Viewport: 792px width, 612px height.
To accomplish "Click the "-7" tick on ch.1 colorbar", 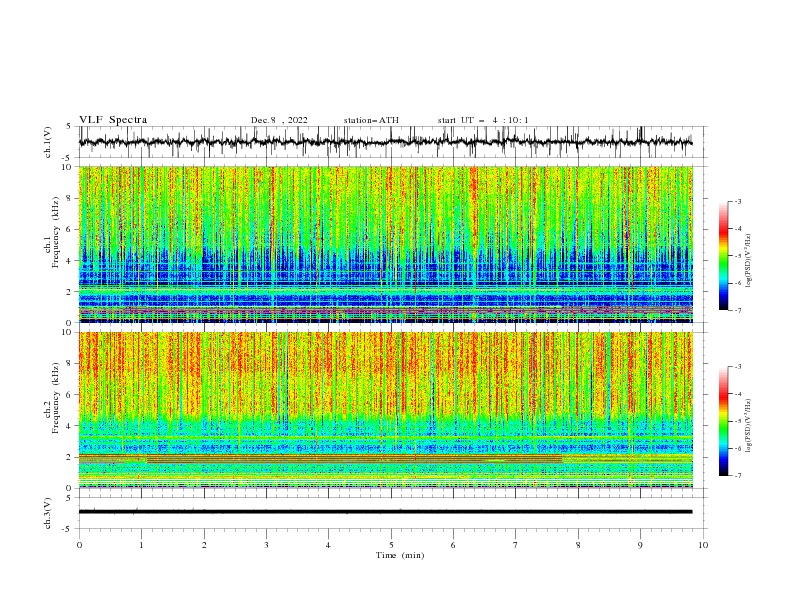I will pyautogui.click(x=737, y=310).
